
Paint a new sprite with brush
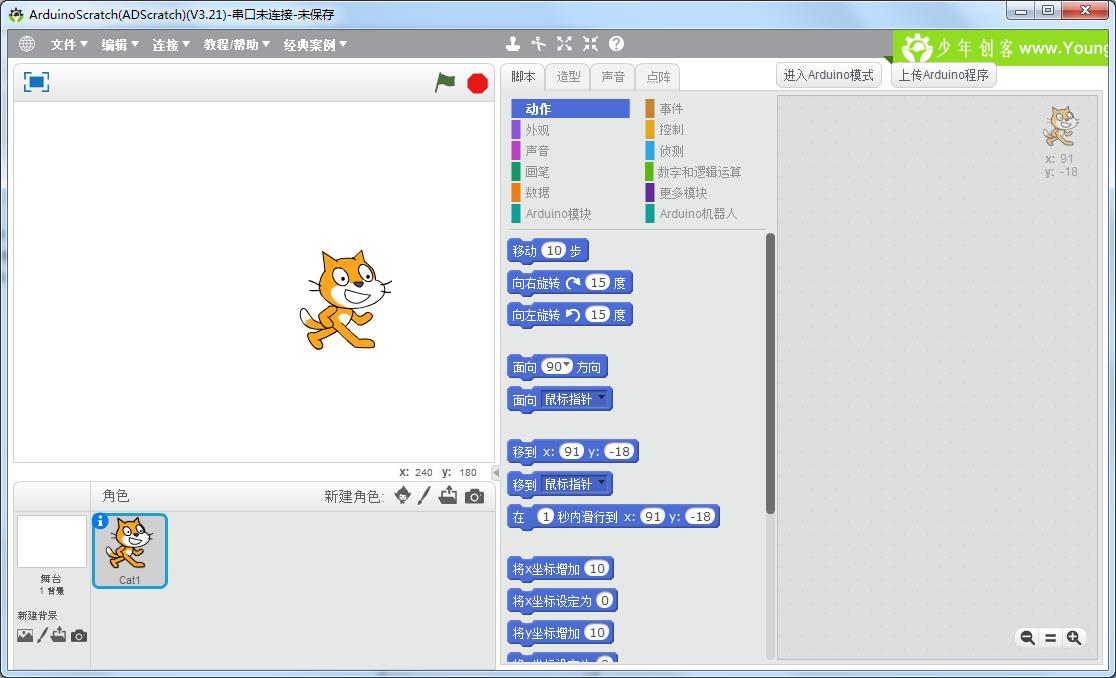click(424, 495)
